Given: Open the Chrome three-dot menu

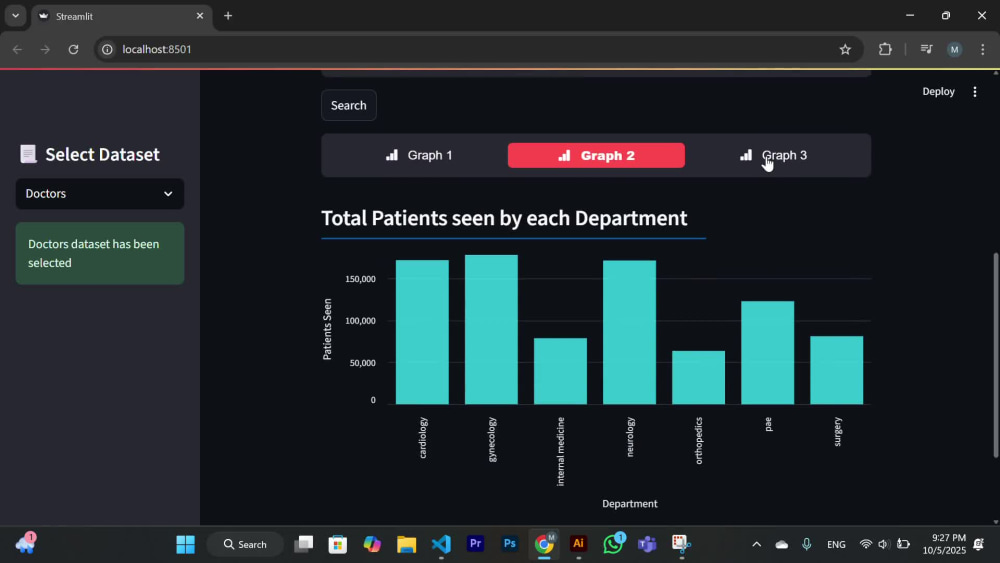Looking at the screenshot, I should (982, 49).
